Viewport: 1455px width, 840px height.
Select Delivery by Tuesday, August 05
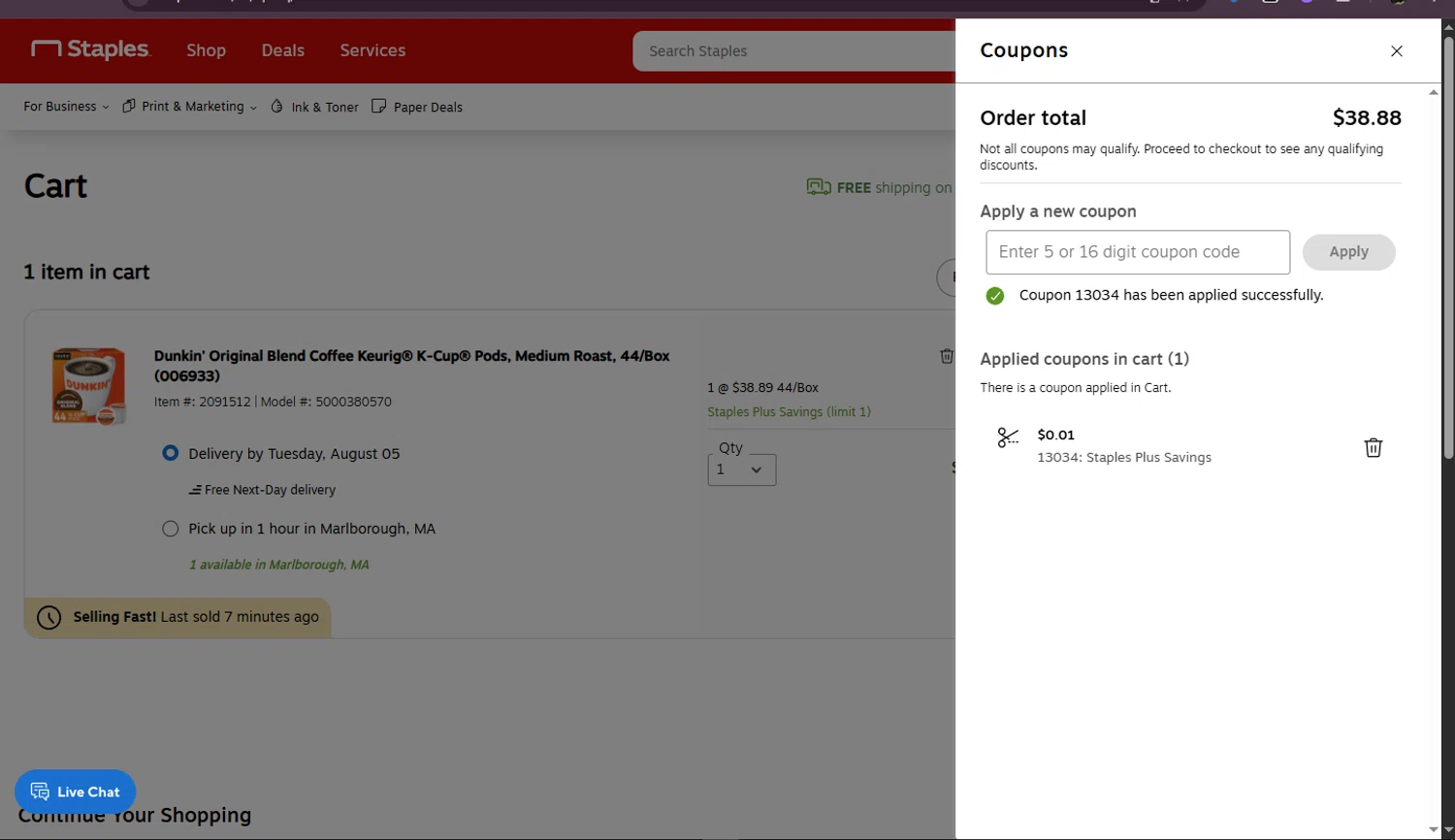(171, 453)
